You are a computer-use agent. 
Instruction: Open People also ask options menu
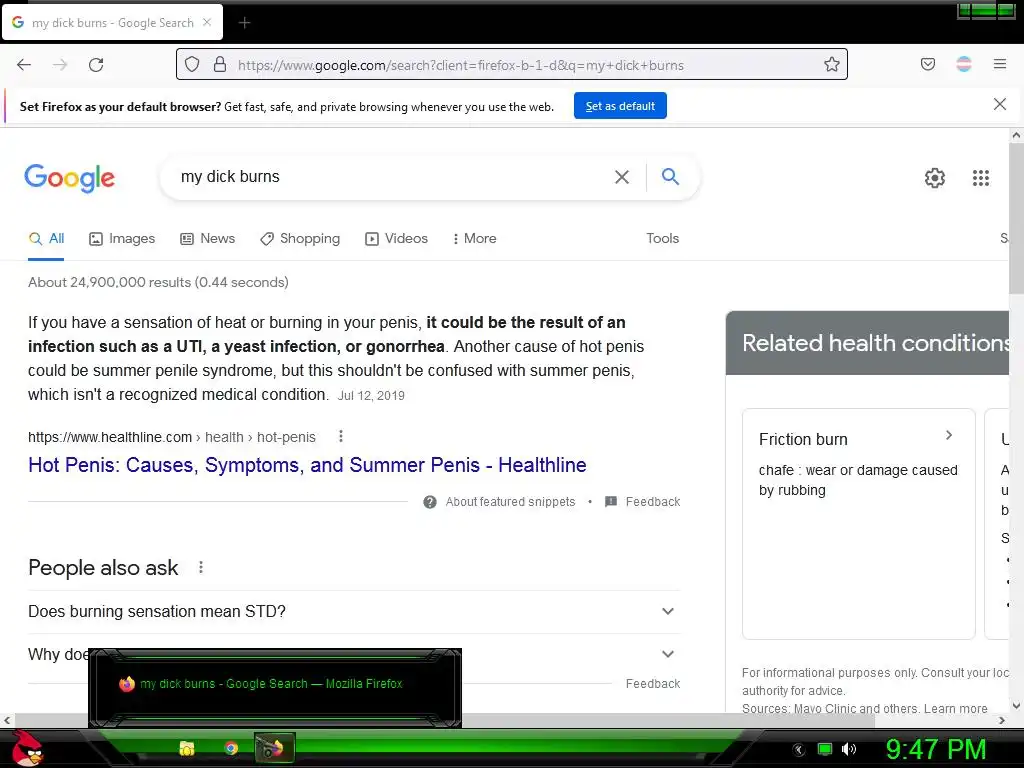pyautogui.click(x=201, y=568)
